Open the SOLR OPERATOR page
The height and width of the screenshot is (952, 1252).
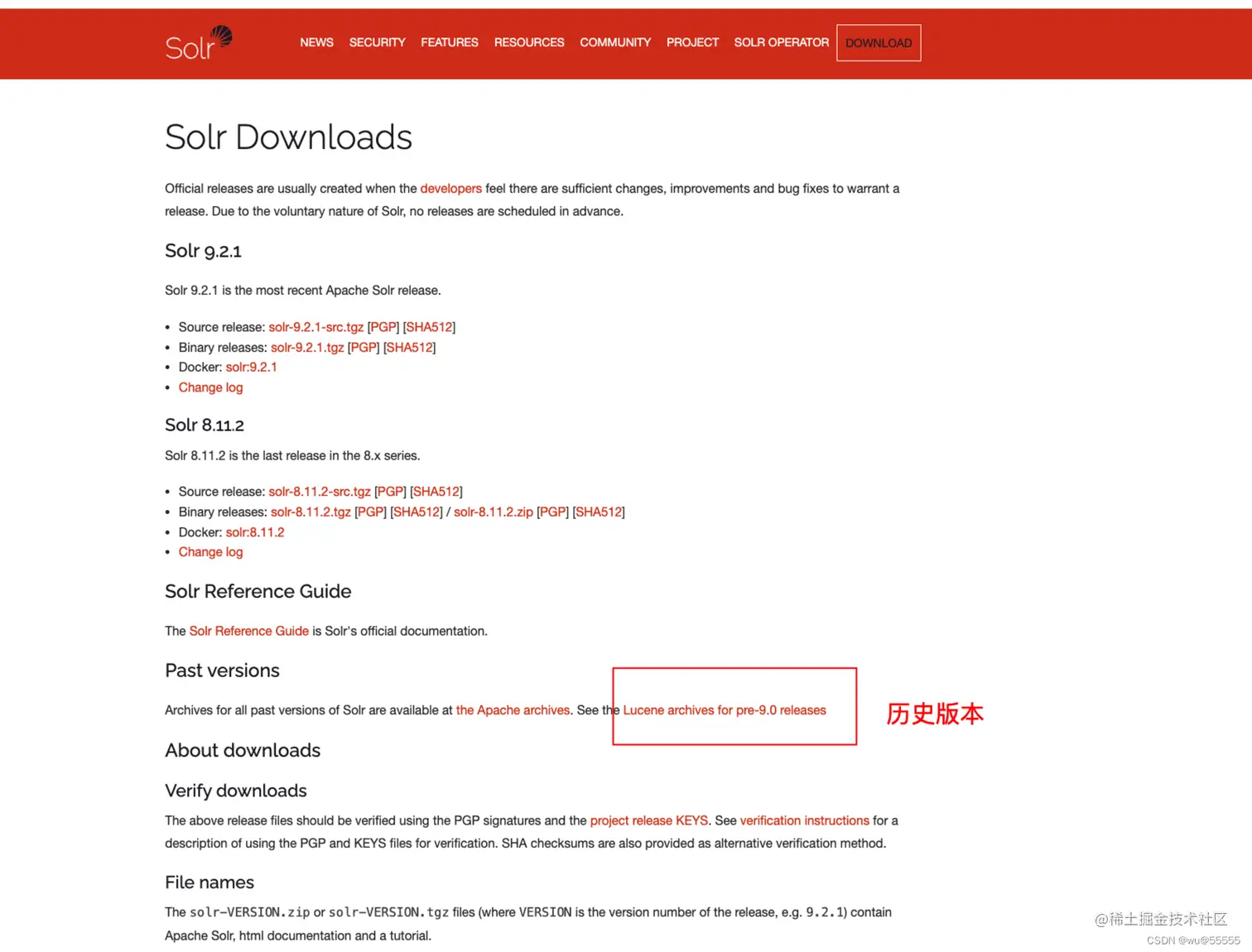(x=781, y=42)
